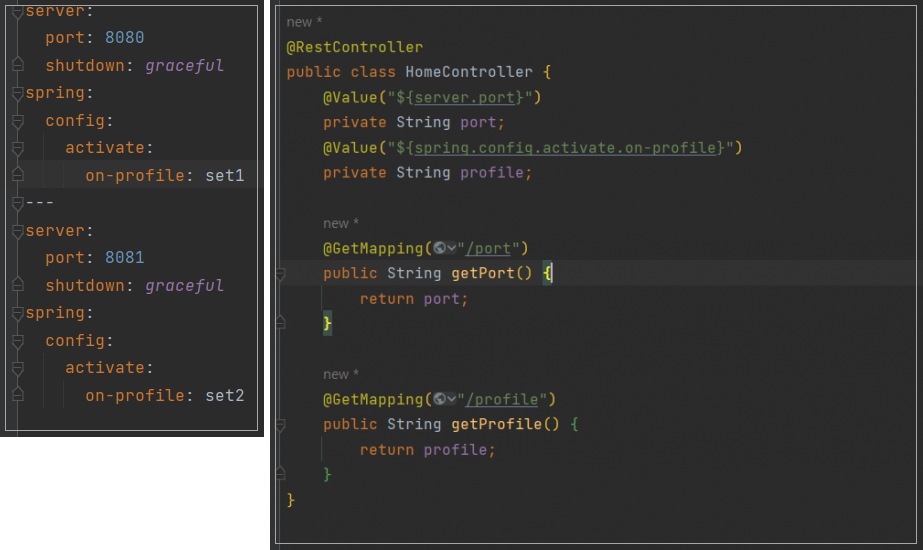923x550 pixels.
Task: Click the "new *" hint above getProfile mapping
Action: click(x=340, y=374)
